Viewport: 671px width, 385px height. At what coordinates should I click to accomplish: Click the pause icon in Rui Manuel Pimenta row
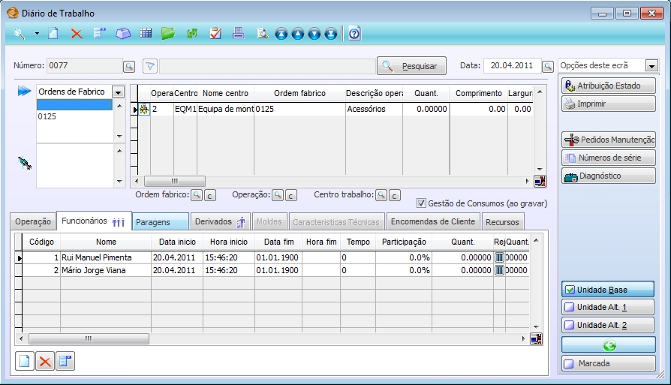tap(499, 258)
